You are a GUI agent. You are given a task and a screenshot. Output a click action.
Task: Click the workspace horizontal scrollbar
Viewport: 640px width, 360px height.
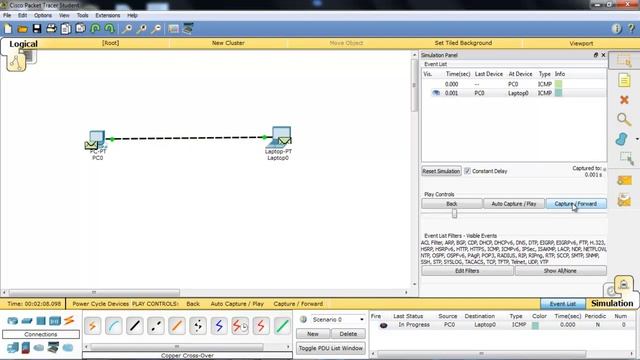pos(94,292)
